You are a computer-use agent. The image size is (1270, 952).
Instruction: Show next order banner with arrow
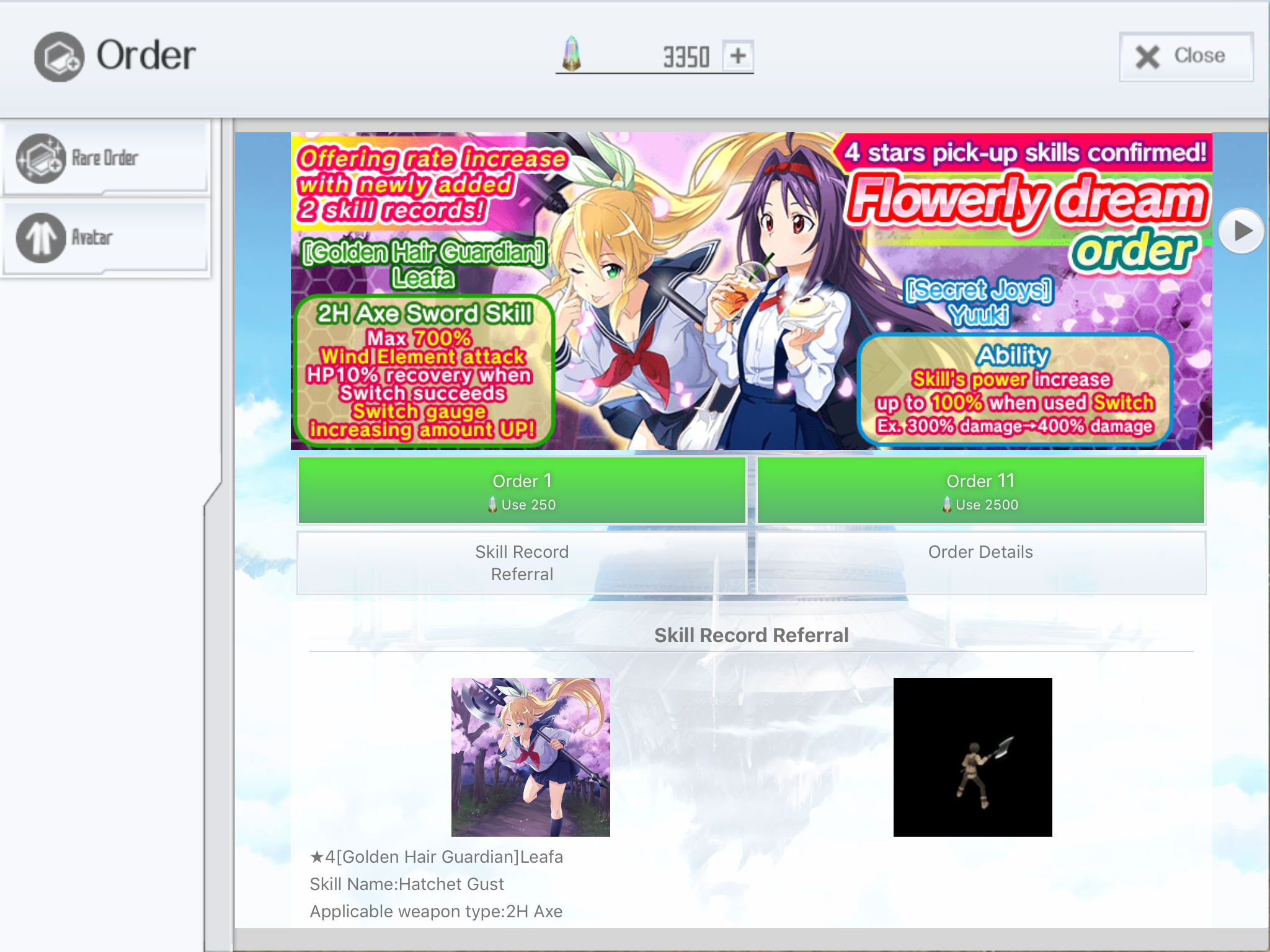coord(1241,231)
